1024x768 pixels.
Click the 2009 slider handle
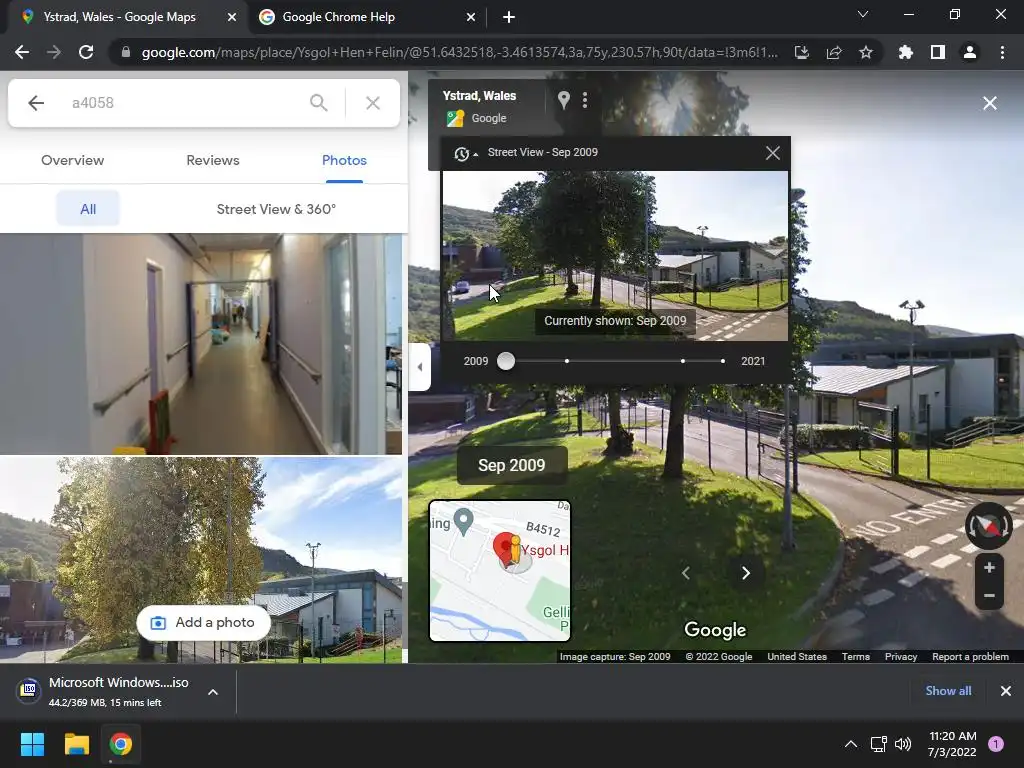point(505,360)
